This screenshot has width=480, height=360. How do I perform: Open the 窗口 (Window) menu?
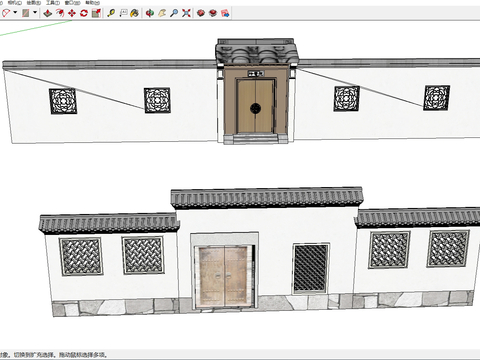pyautogui.click(x=72, y=2)
